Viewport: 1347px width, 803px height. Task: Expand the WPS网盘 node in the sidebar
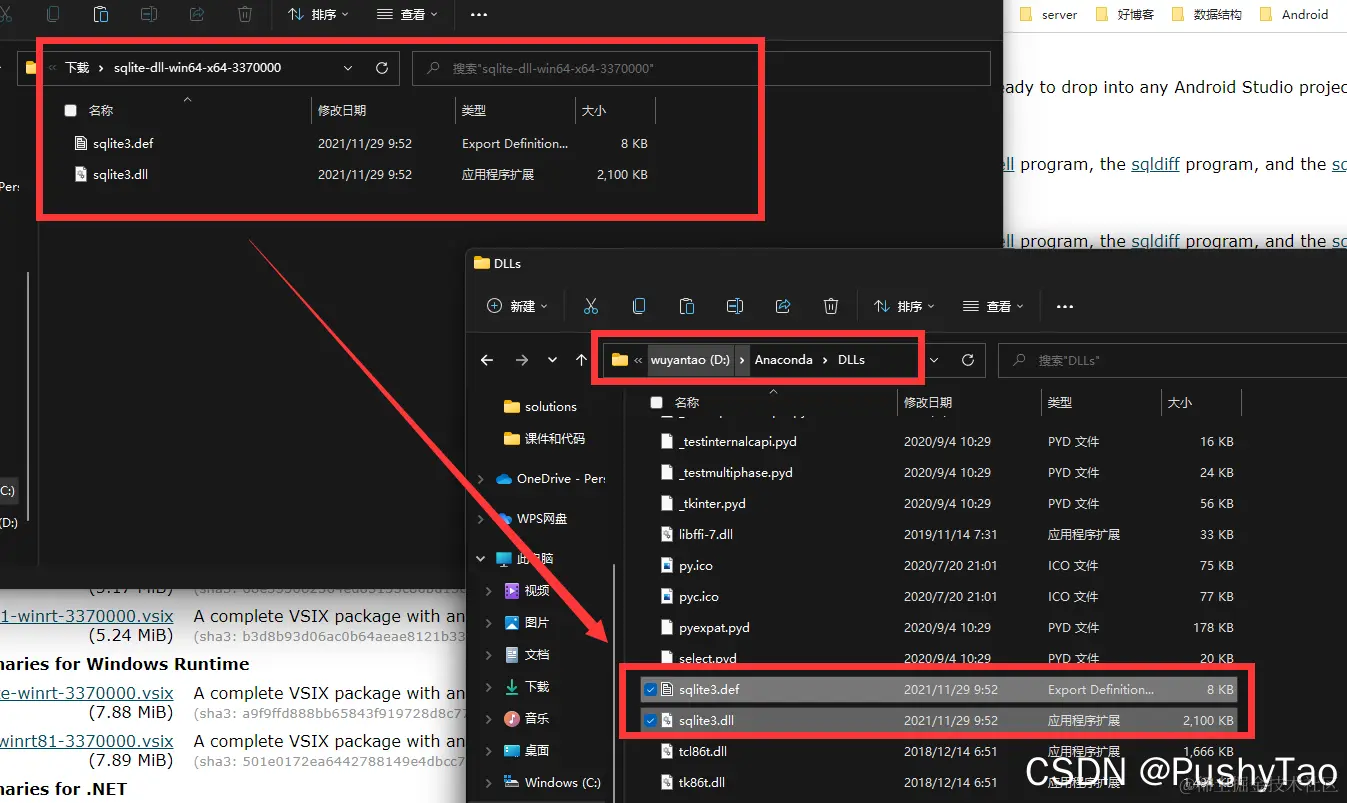[x=481, y=519]
